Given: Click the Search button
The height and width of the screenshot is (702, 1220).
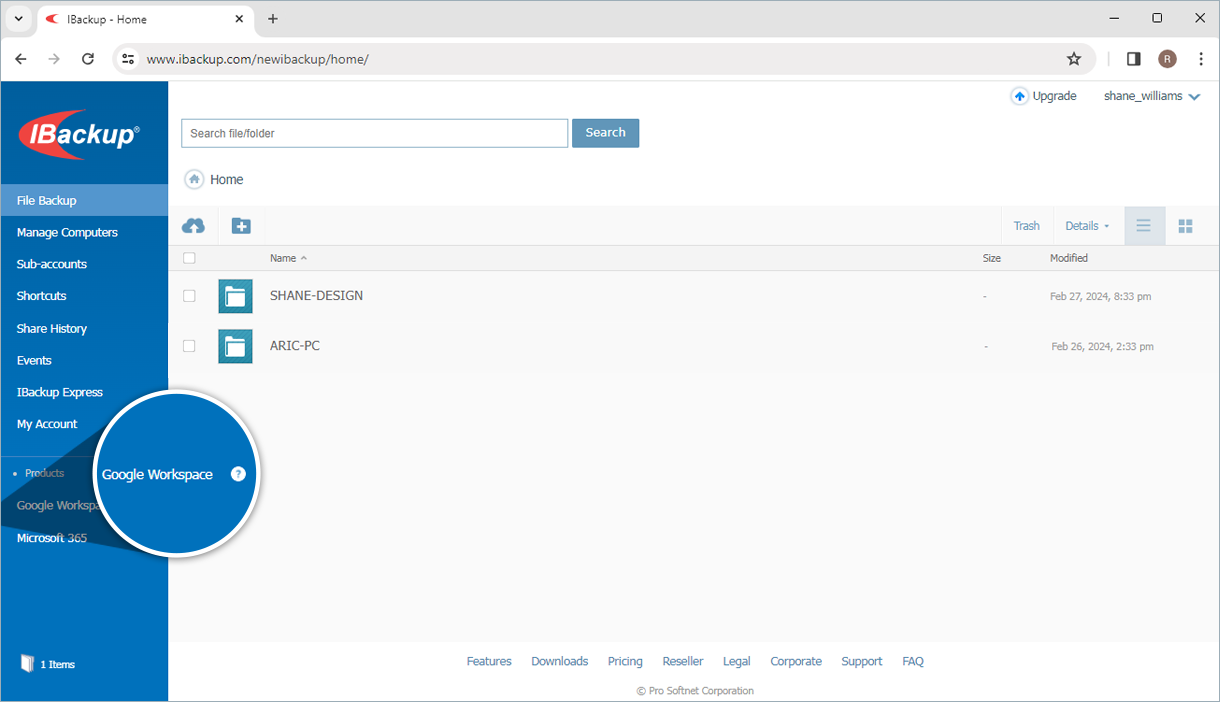Looking at the screenshot, I should coord(605,133).
